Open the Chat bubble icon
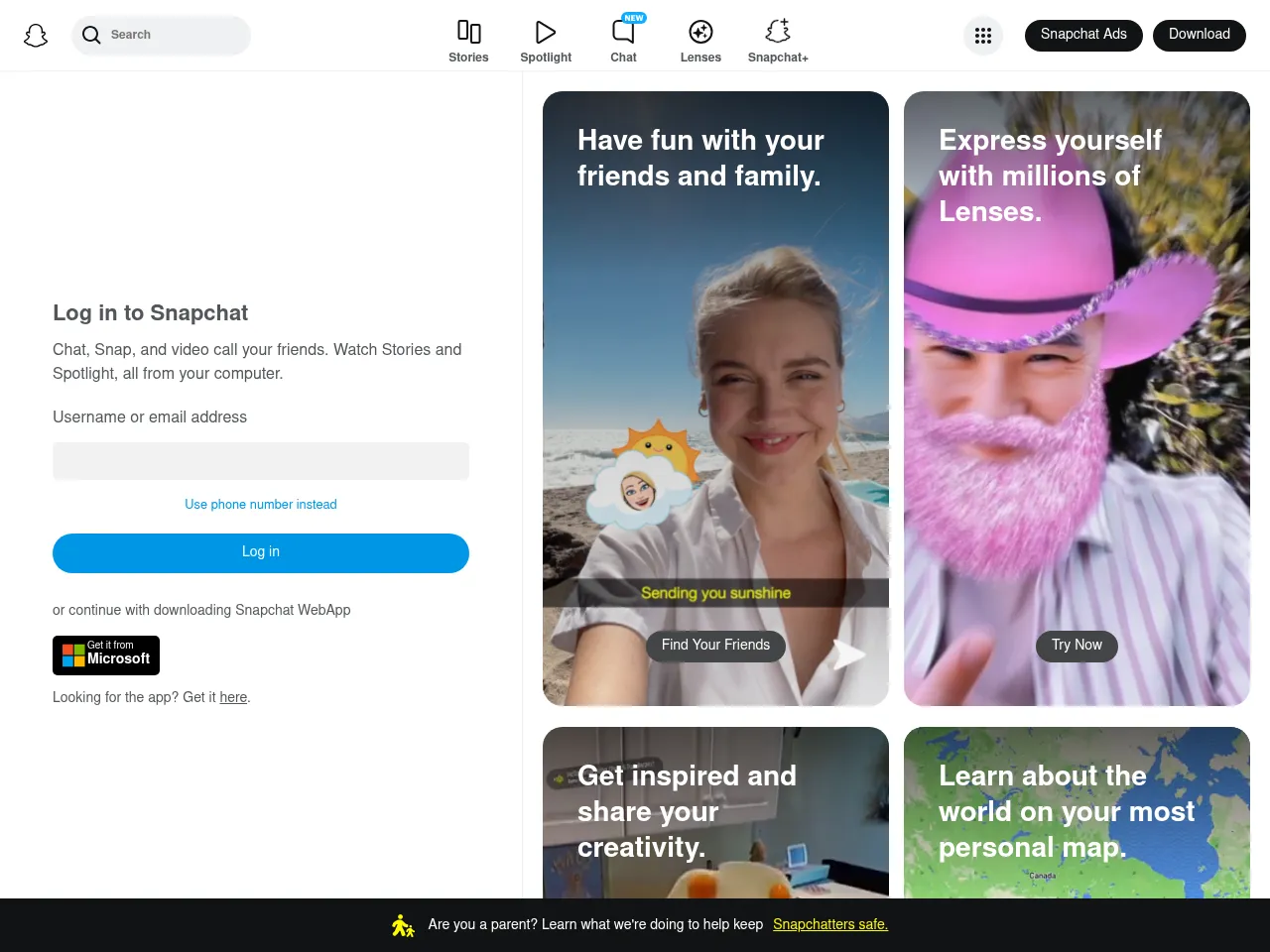 (x=623, y=32)
